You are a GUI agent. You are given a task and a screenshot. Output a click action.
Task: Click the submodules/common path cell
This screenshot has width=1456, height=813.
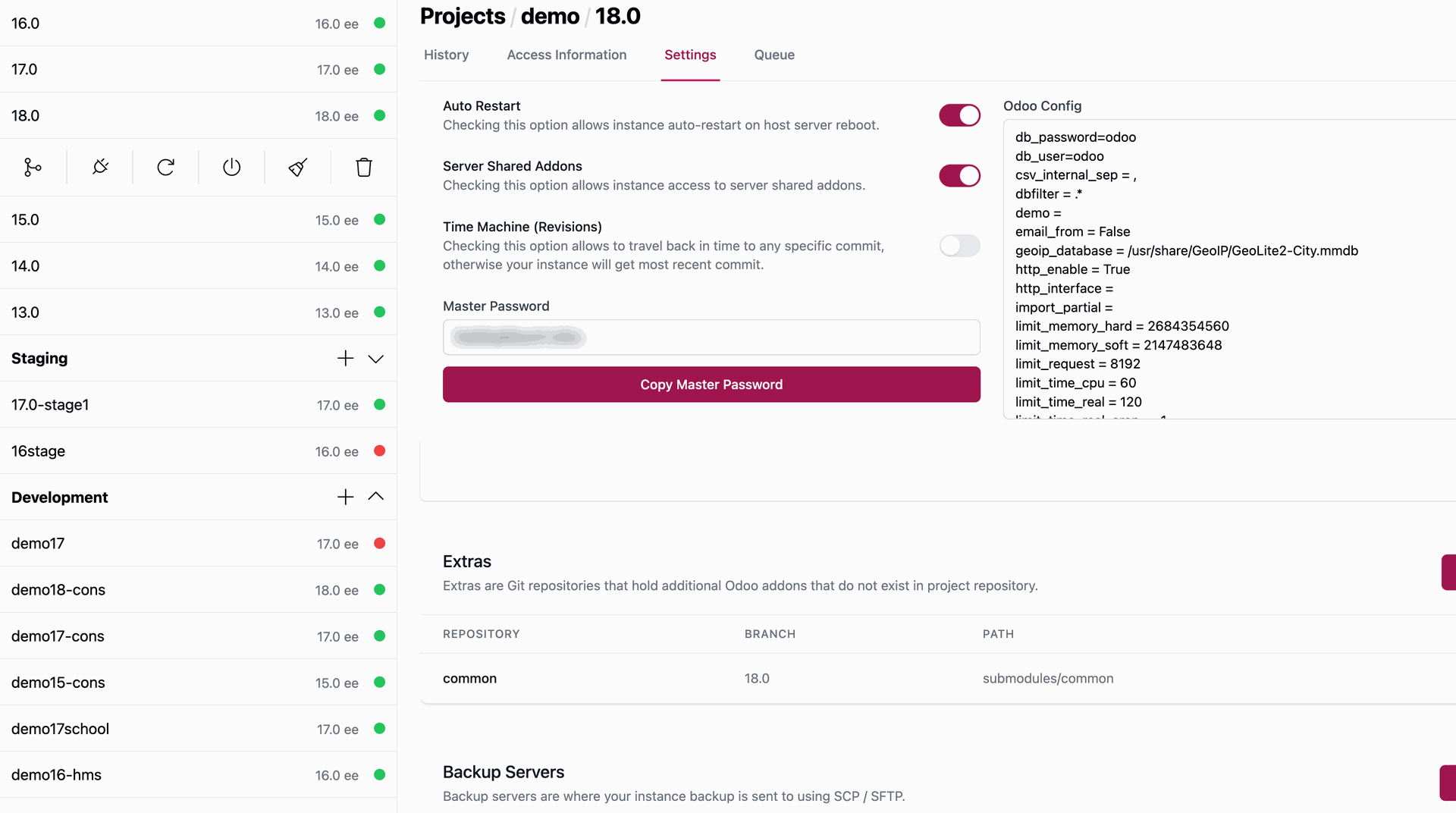pos(1048,679)
